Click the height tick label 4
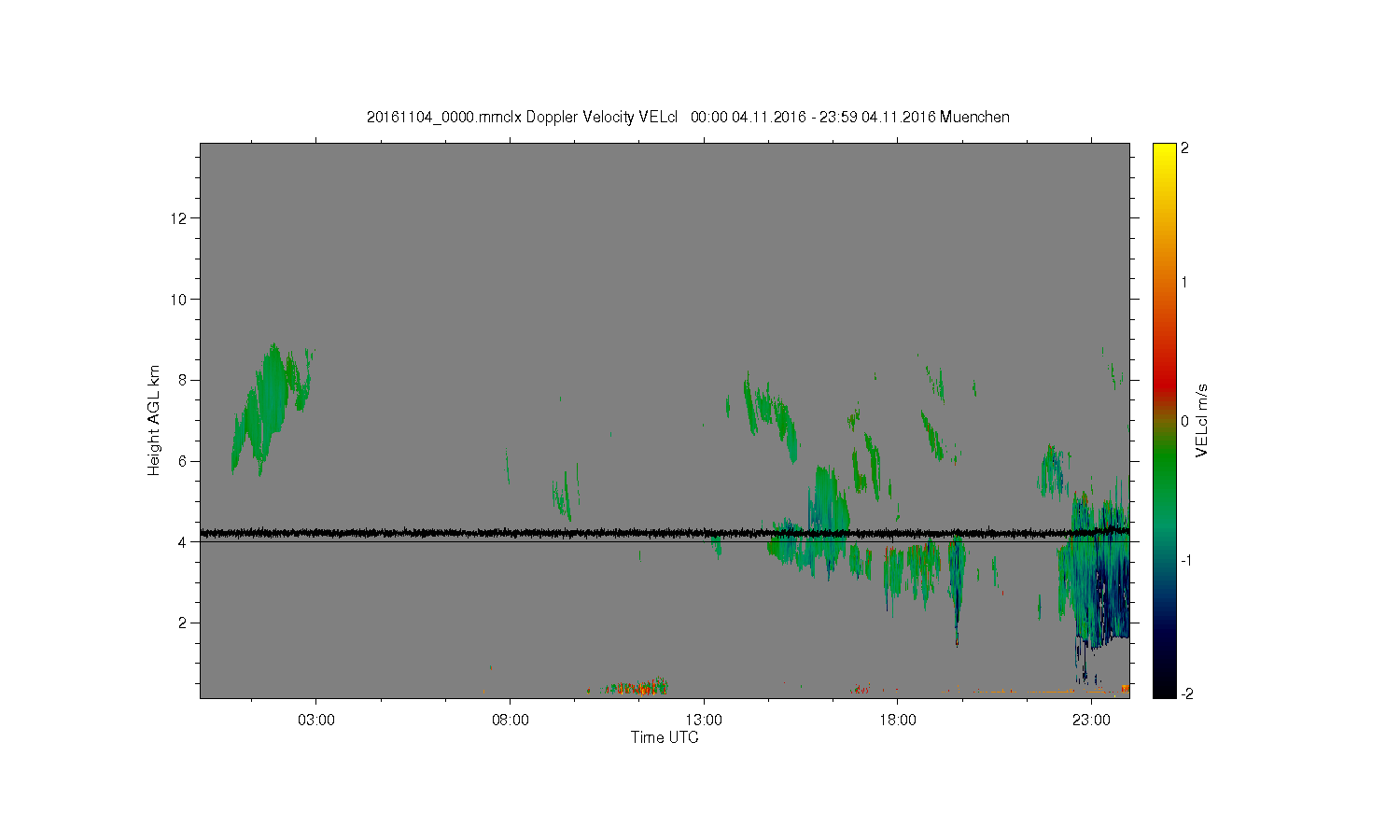The width and height of the screenshot is (1400, 840). 184,541
